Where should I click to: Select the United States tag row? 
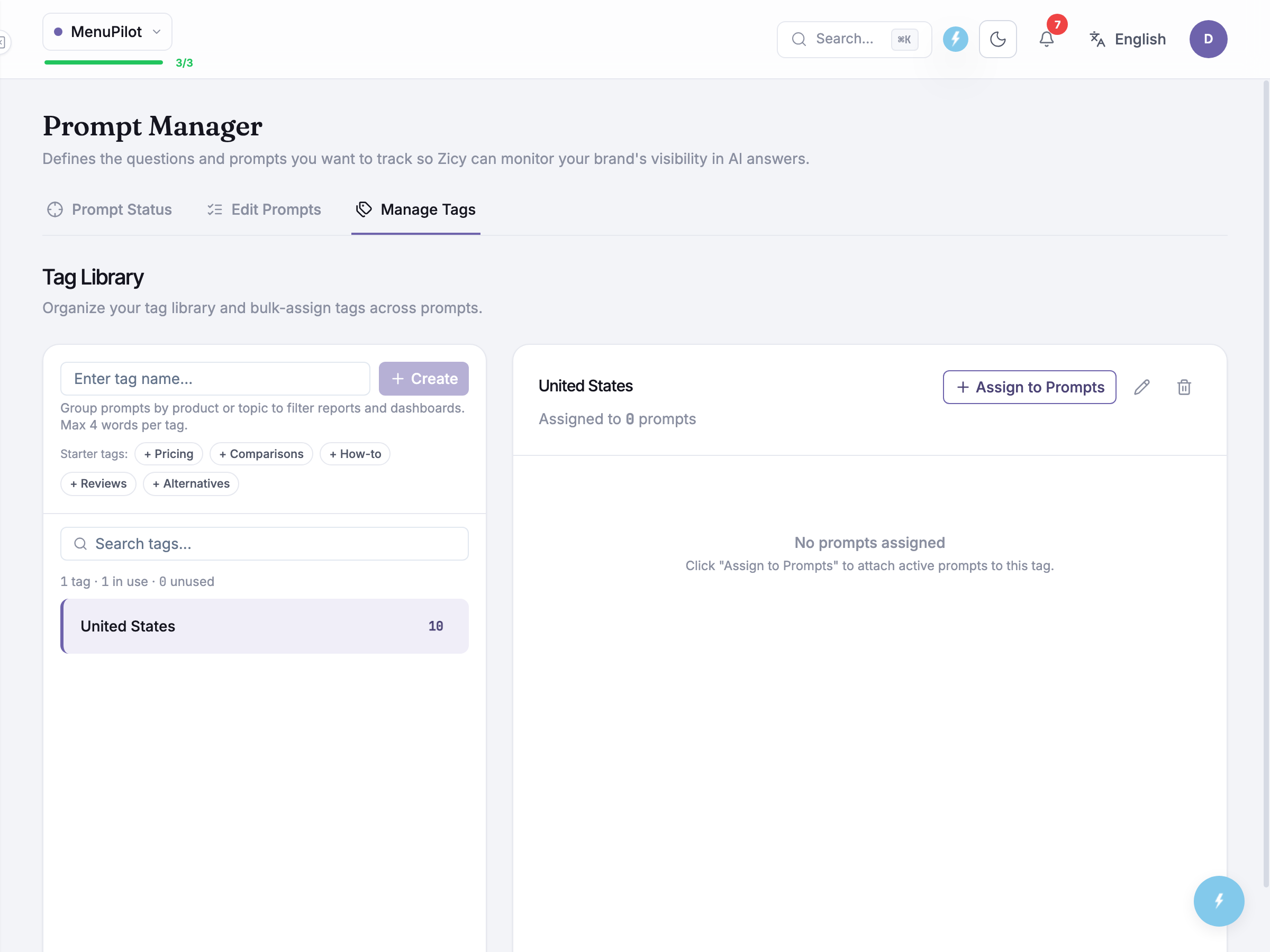[x=265, y=626]
